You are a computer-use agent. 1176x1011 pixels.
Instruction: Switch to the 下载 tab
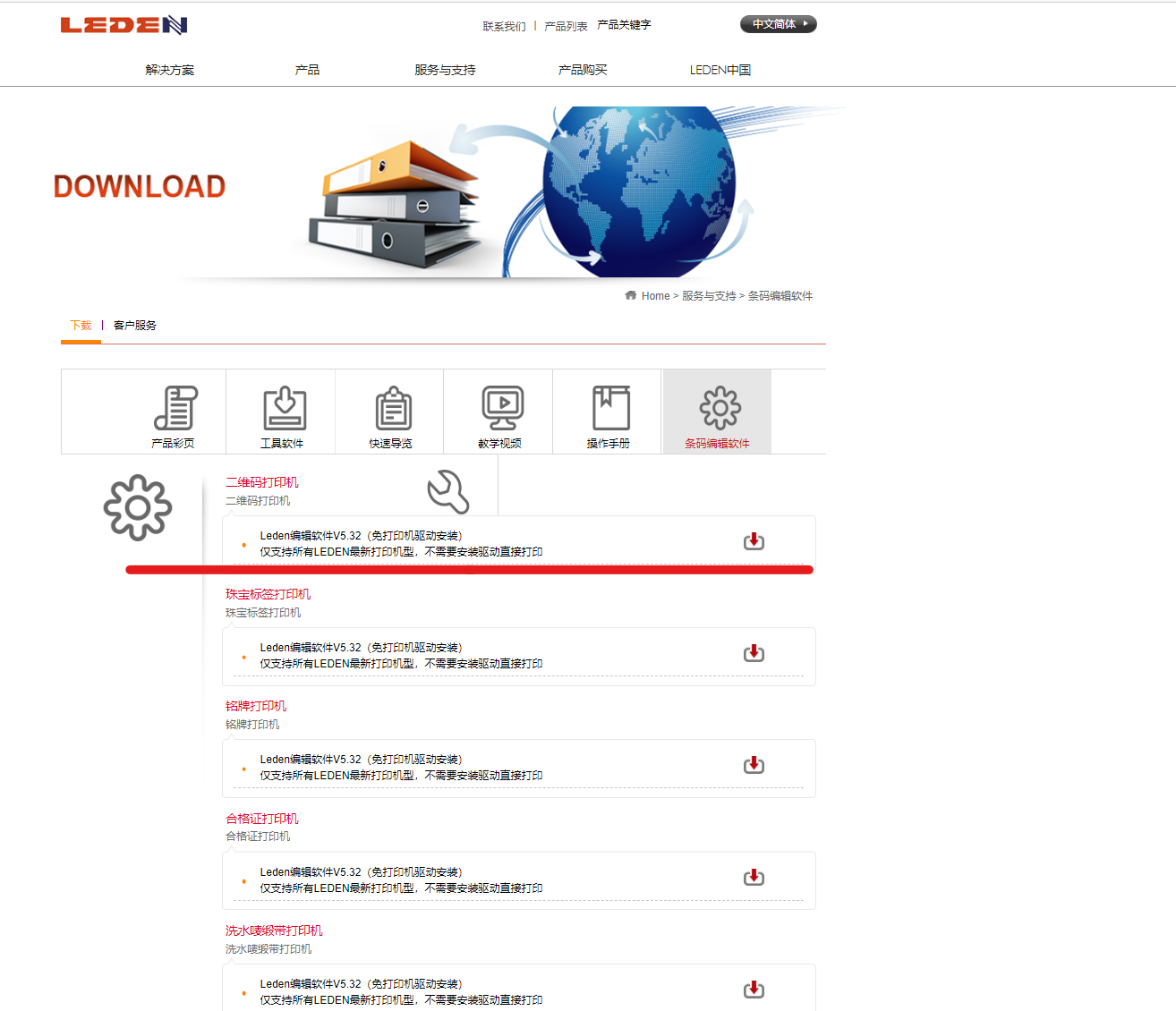click(81, 325)
